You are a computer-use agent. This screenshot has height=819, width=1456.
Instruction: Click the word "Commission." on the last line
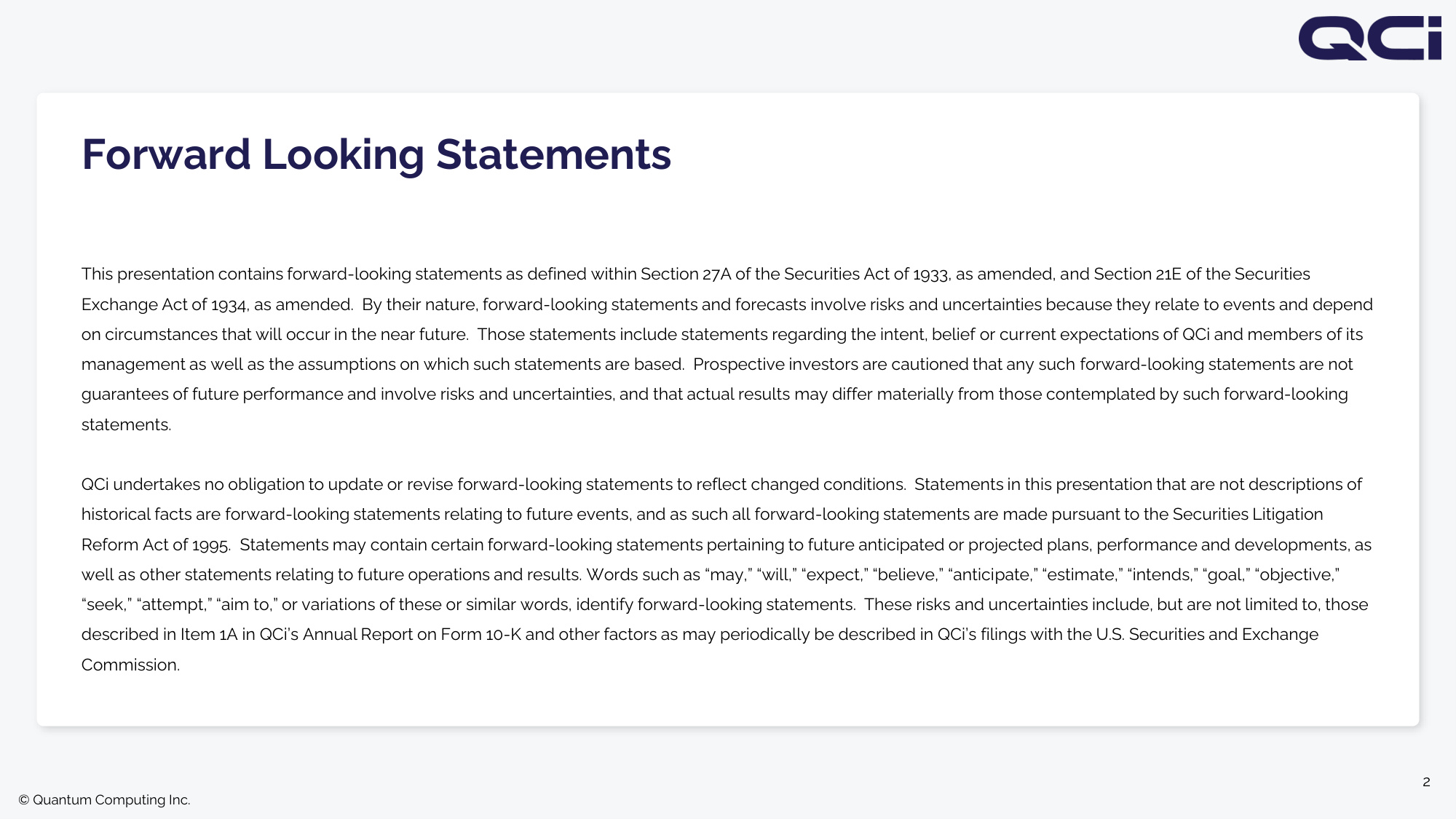(130, 665)
